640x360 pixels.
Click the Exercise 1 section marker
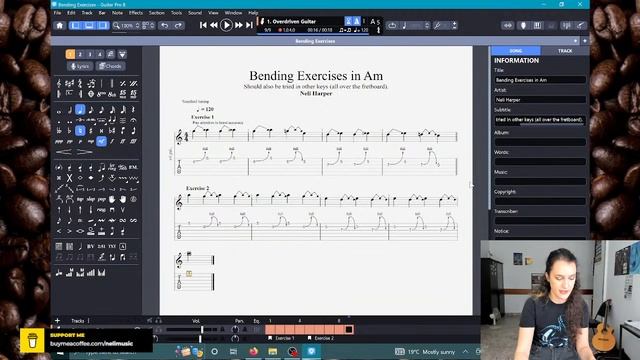281,338
